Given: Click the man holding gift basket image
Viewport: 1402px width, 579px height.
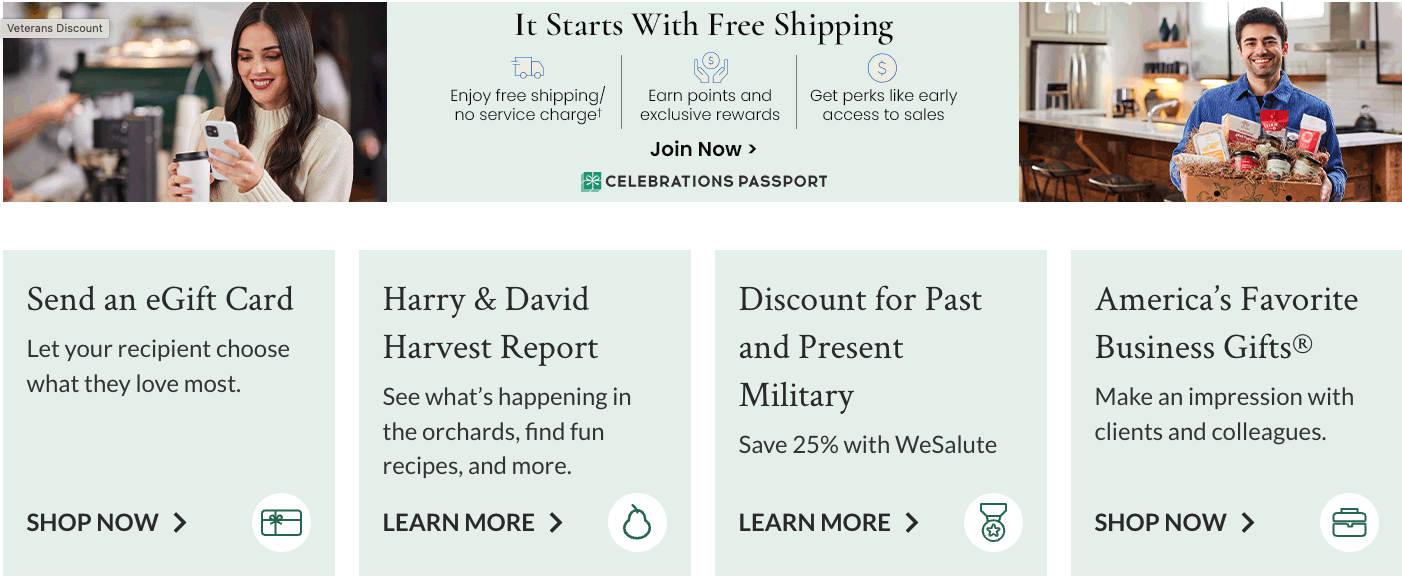Looking at the screenshot, I should click(x=1210, y=102).
